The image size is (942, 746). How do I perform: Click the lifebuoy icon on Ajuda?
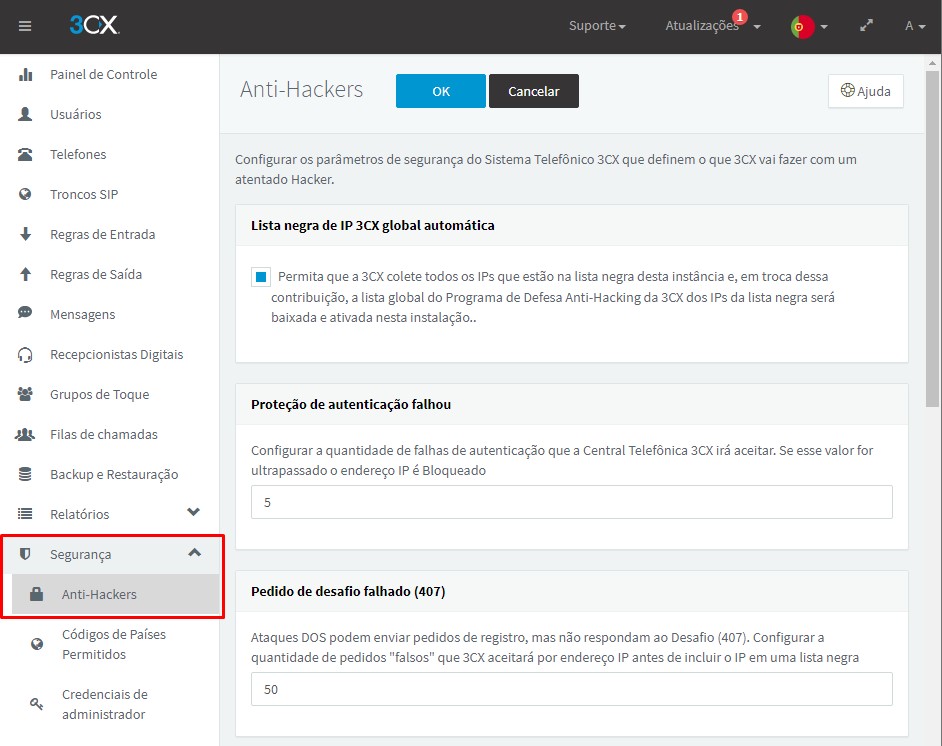pyautogui.click(x=847, y=91)
